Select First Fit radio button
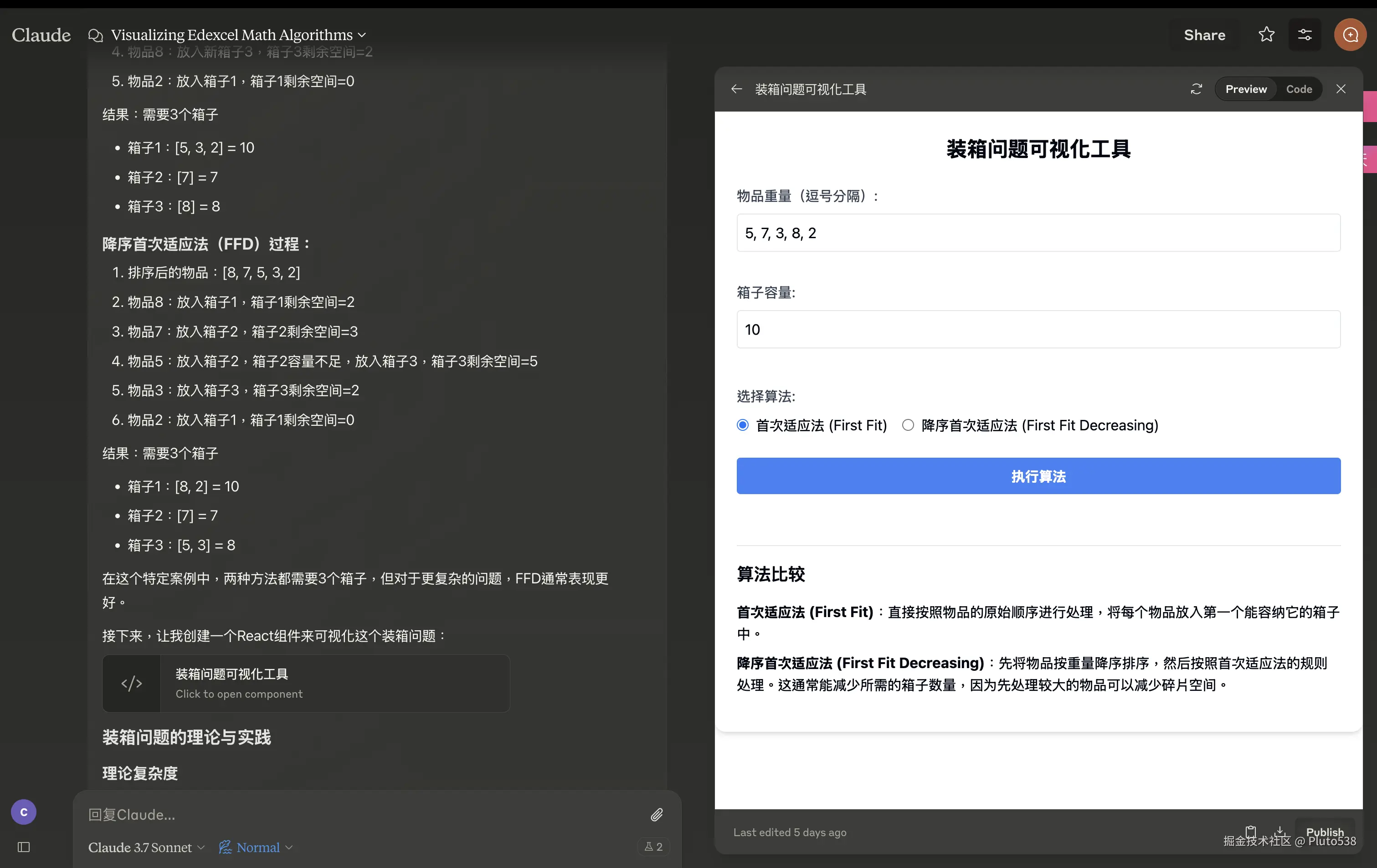The height and width of the screenshot is (868, 1377). [743, 425]
